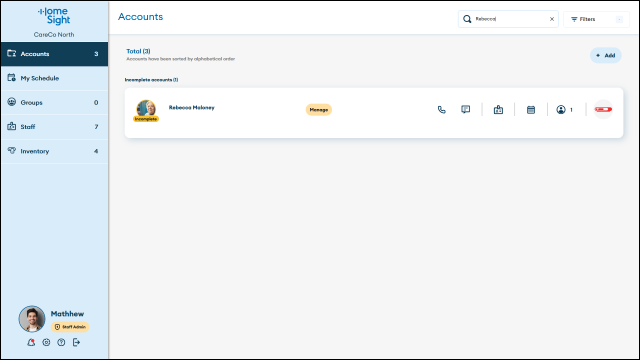Click Rebecca Maloney's avatar thumbnail
The image size is (640, 360).
click(146, 109)
